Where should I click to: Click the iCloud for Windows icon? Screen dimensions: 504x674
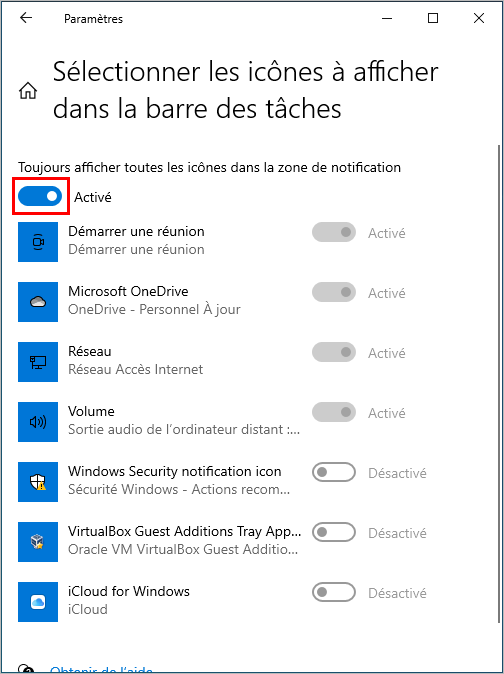38,602
